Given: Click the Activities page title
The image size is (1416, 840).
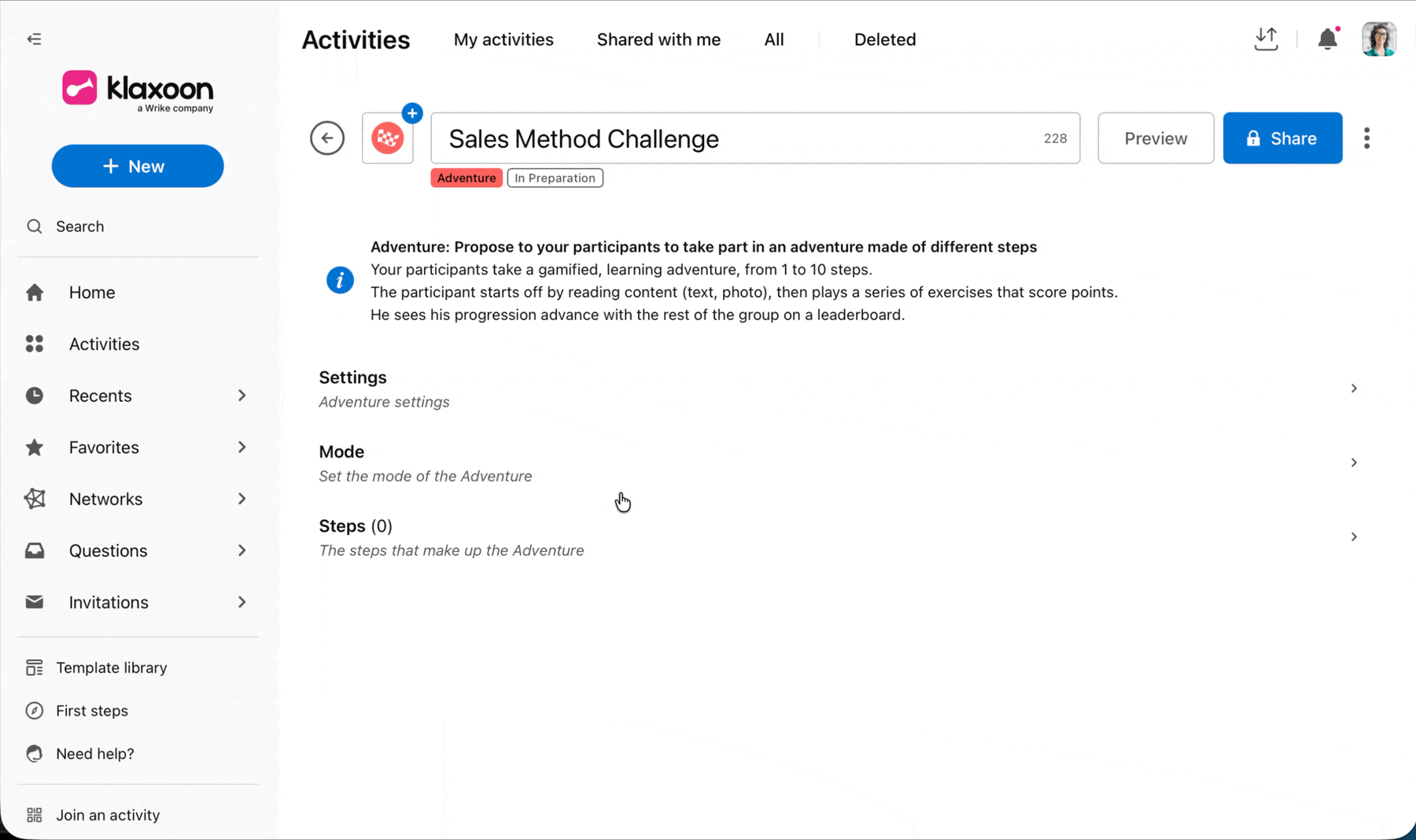Looking at the screenshot, I should (x=356, y=39).
